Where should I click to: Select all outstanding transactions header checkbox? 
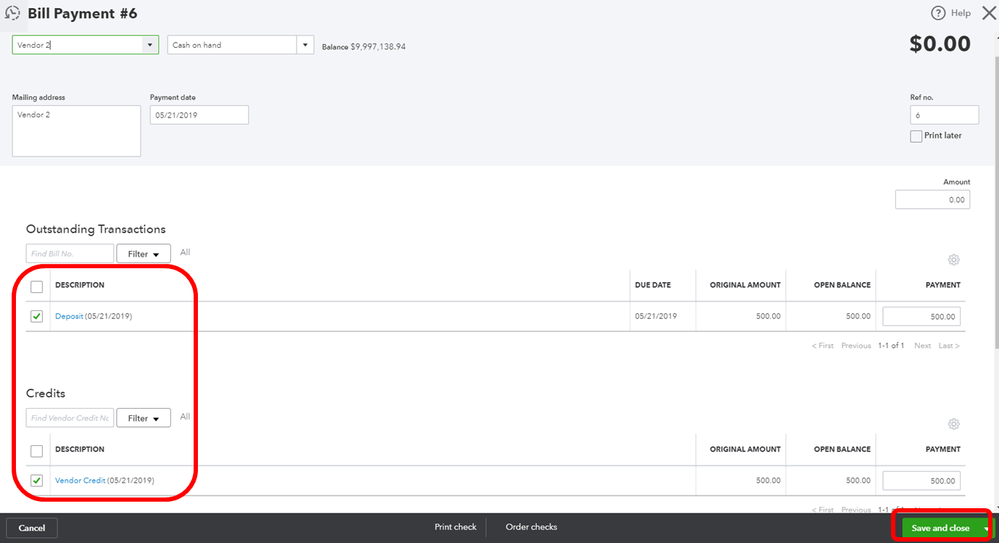(37, 286)
